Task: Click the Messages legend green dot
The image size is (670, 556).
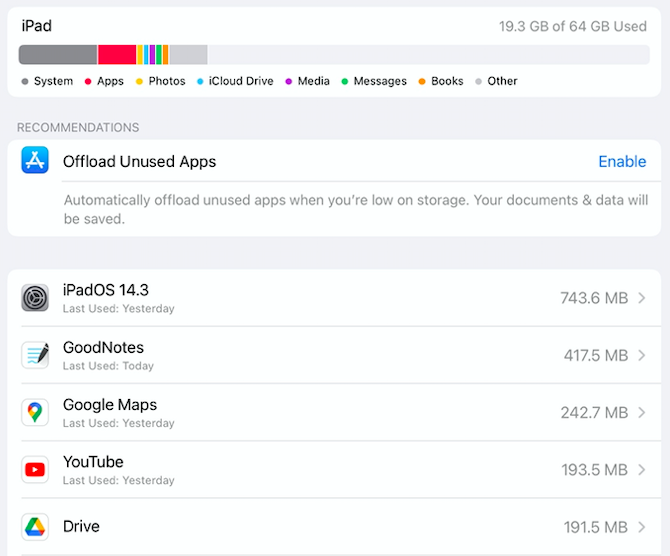Action: point(345,81)
